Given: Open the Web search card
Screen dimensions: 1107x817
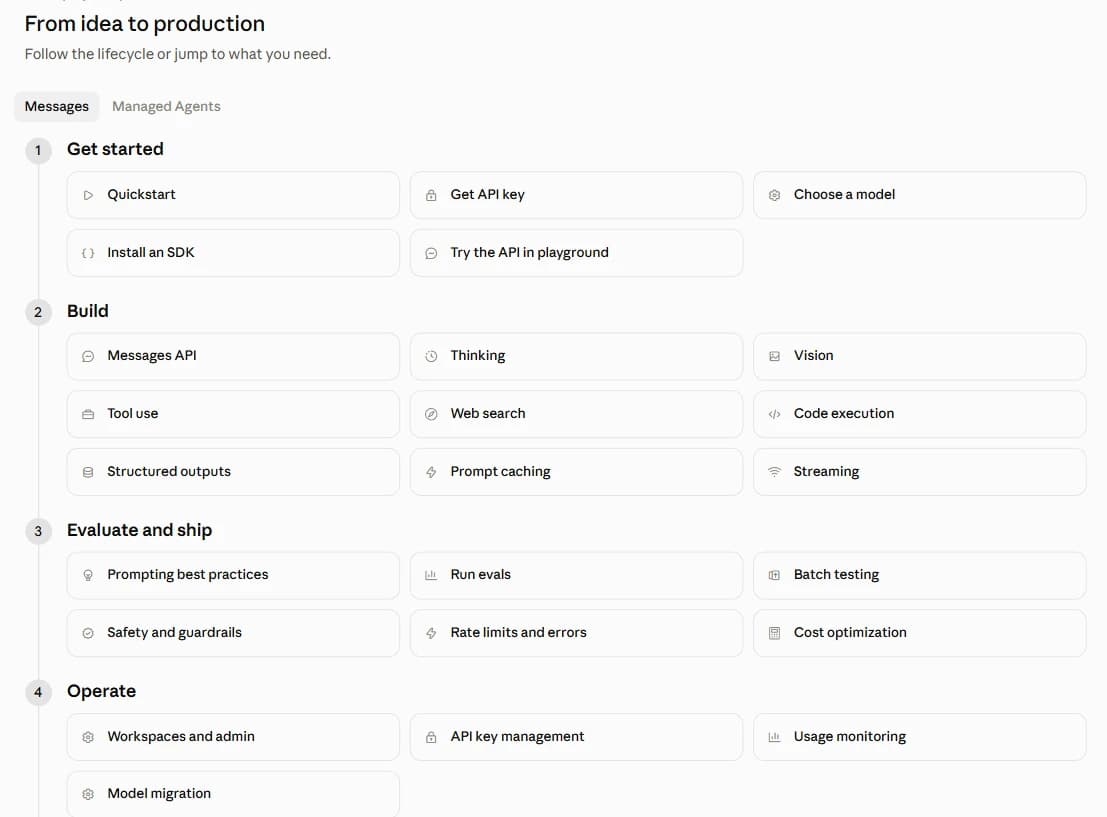Looking at the screenshot, I should 576,415.
